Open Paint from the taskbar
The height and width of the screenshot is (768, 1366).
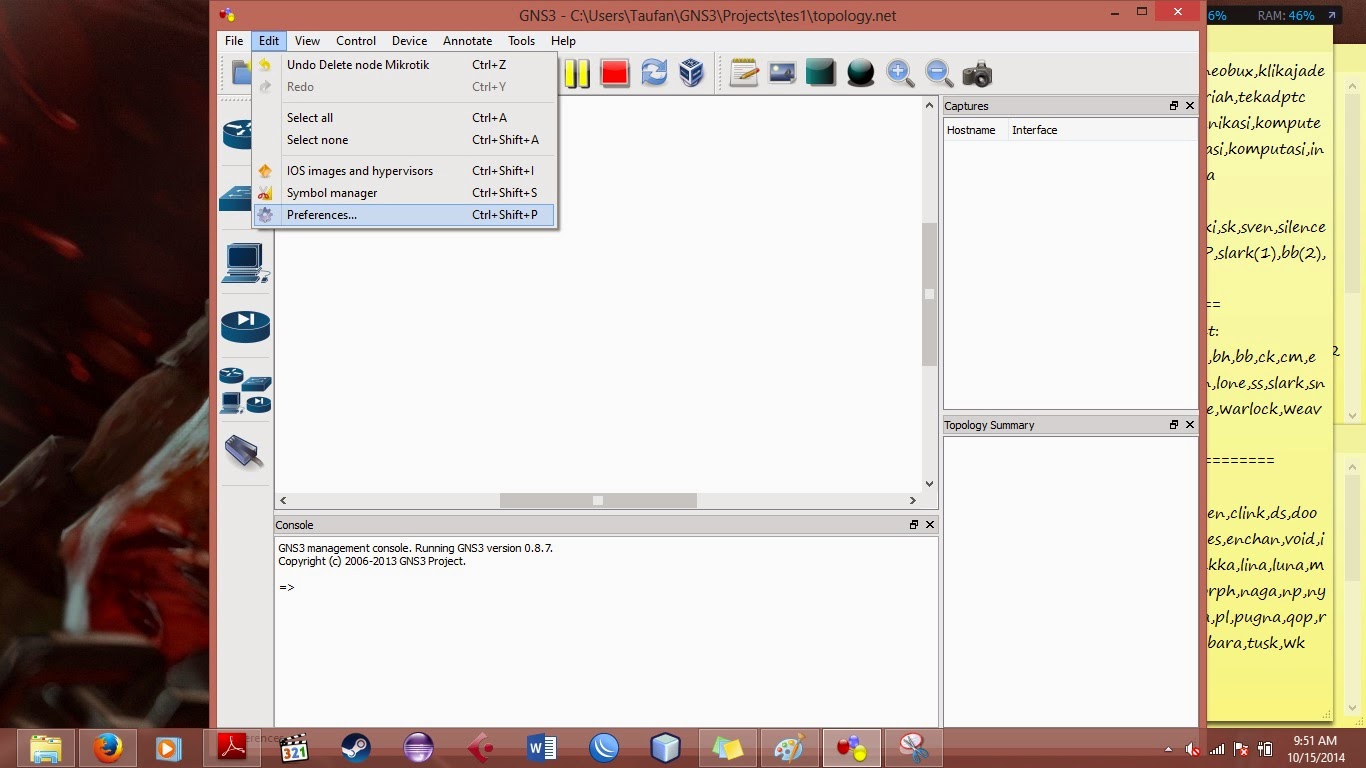(789, 748)
